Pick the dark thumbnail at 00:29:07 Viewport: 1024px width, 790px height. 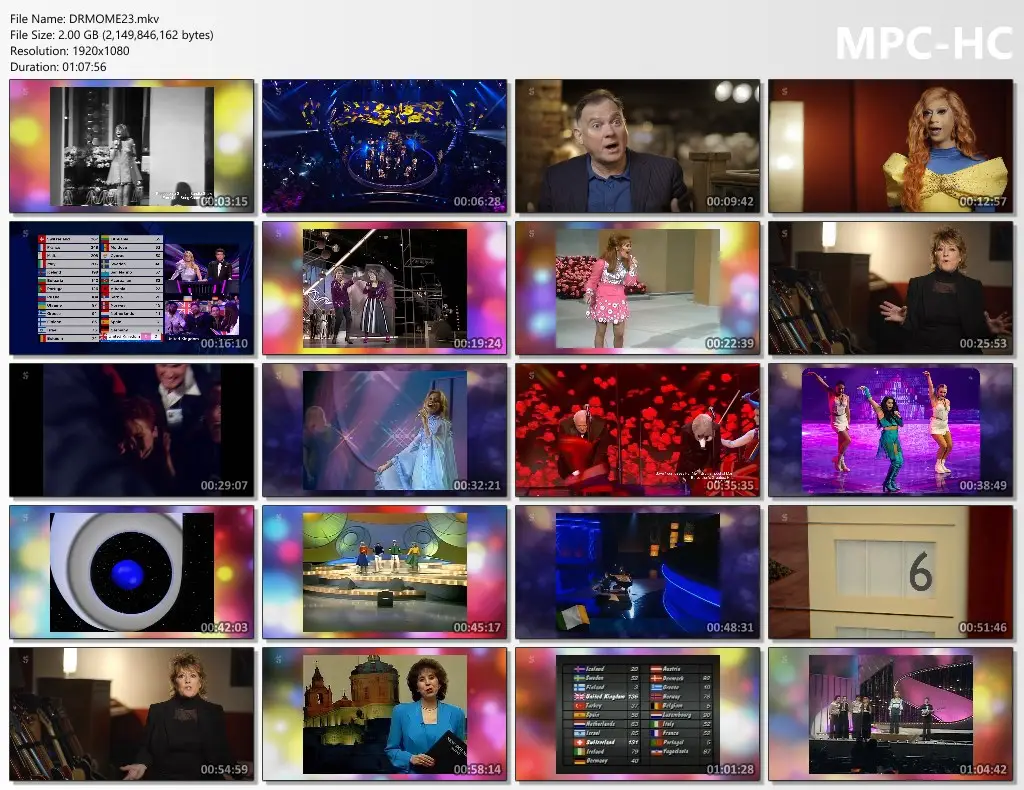[132, 430]
